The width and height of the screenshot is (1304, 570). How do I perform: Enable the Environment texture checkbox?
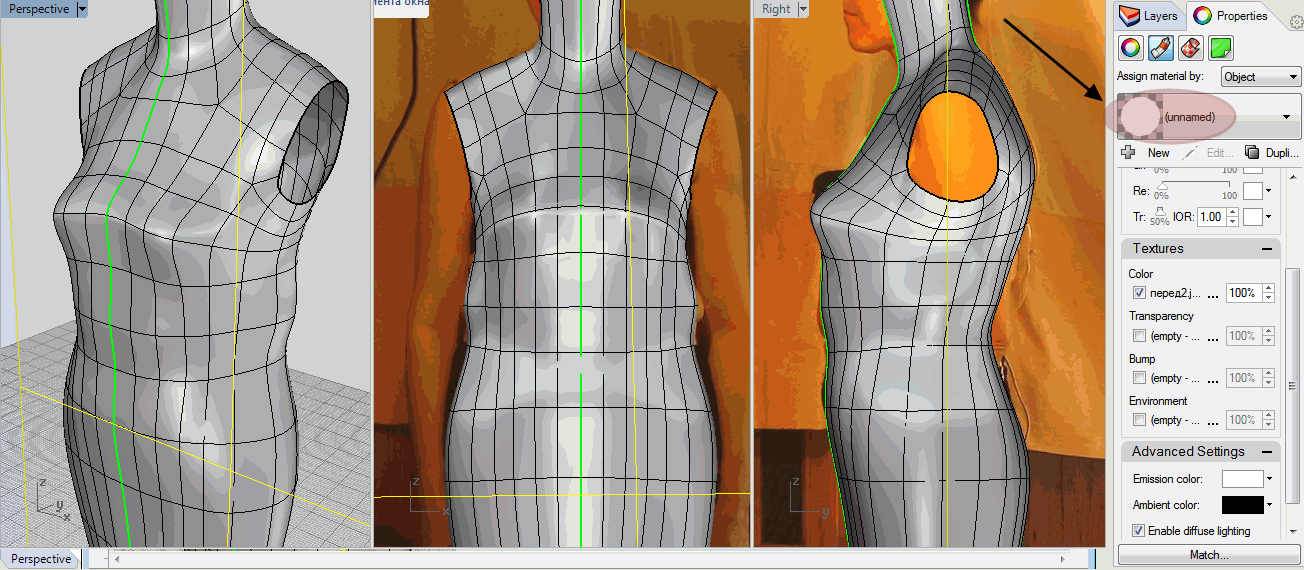[x=1139, y=420]
